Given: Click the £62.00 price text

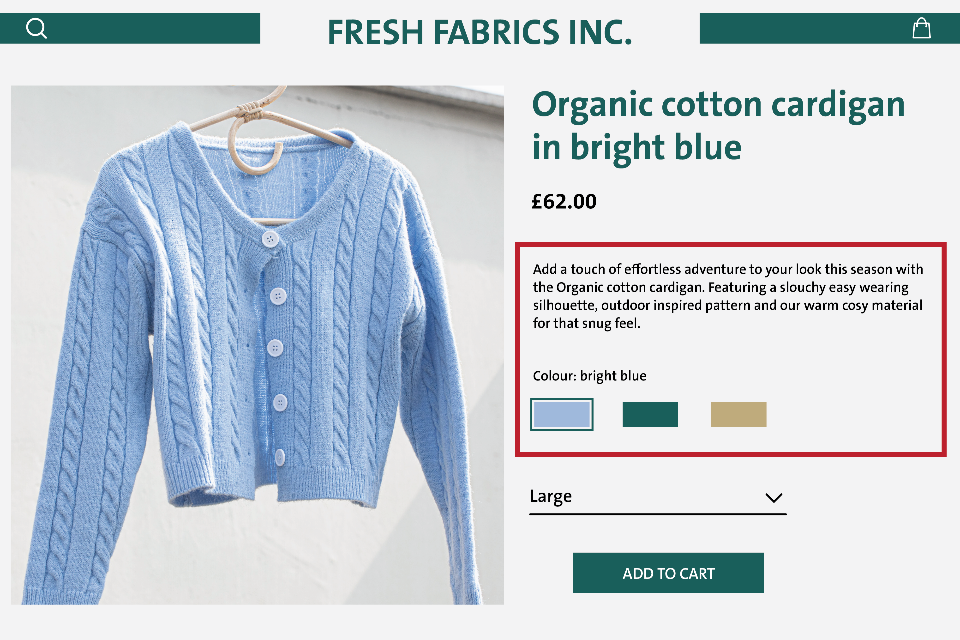Looking at the screenshot, I should click(564, 201).
